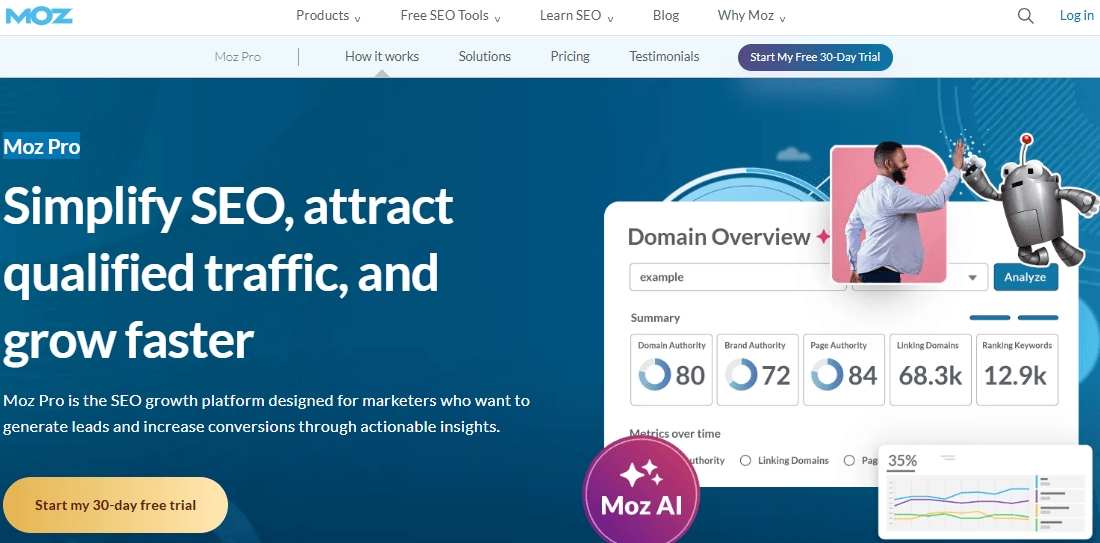Go to the Testimonials section
1100x543 pixels.
(x=664, y=57)
